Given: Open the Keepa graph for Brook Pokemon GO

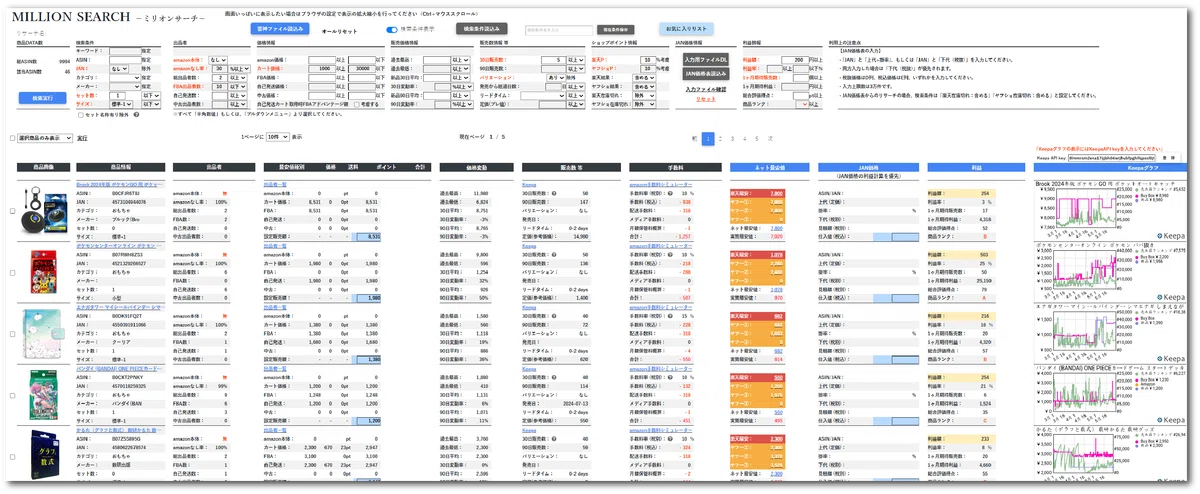Looking at the screenshot, I should (1110, 209).
